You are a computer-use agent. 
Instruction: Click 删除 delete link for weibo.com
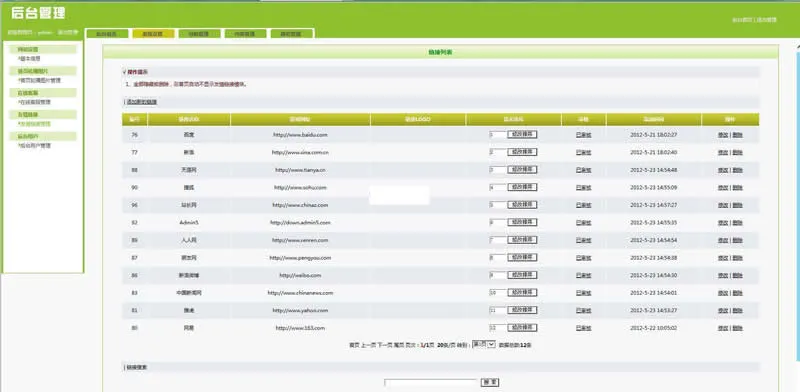click(x=738, y=275)
